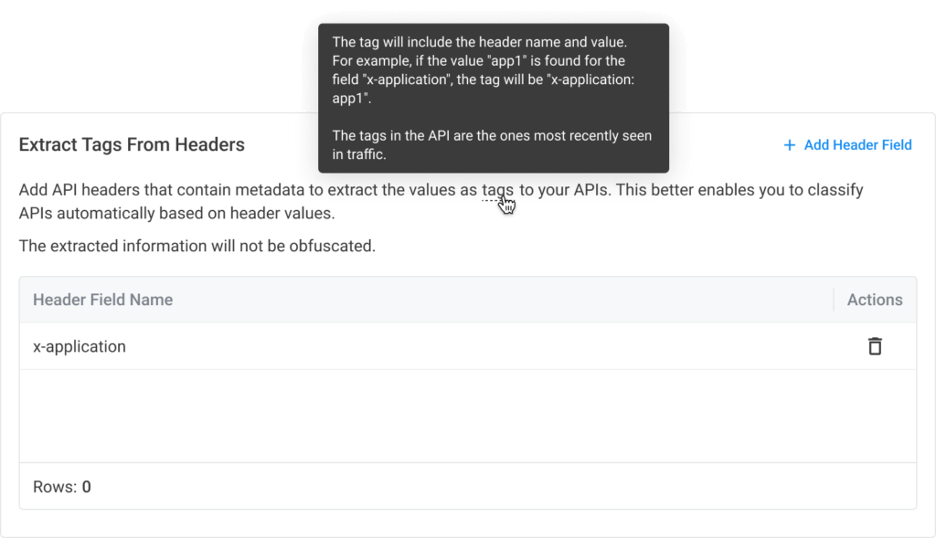Viewport: 936px width, 538px height.
Task: Click the tooltip's "For example" sentence
Action: pyautogui.click(x=479, y=61)
